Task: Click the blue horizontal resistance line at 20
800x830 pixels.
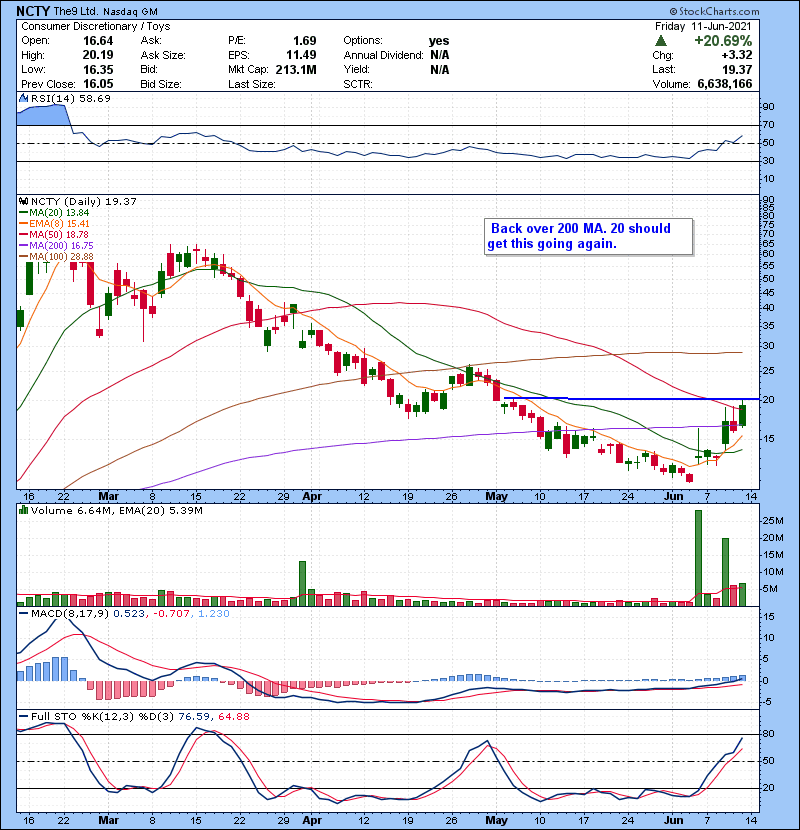Action: click(x=631, y=398)
